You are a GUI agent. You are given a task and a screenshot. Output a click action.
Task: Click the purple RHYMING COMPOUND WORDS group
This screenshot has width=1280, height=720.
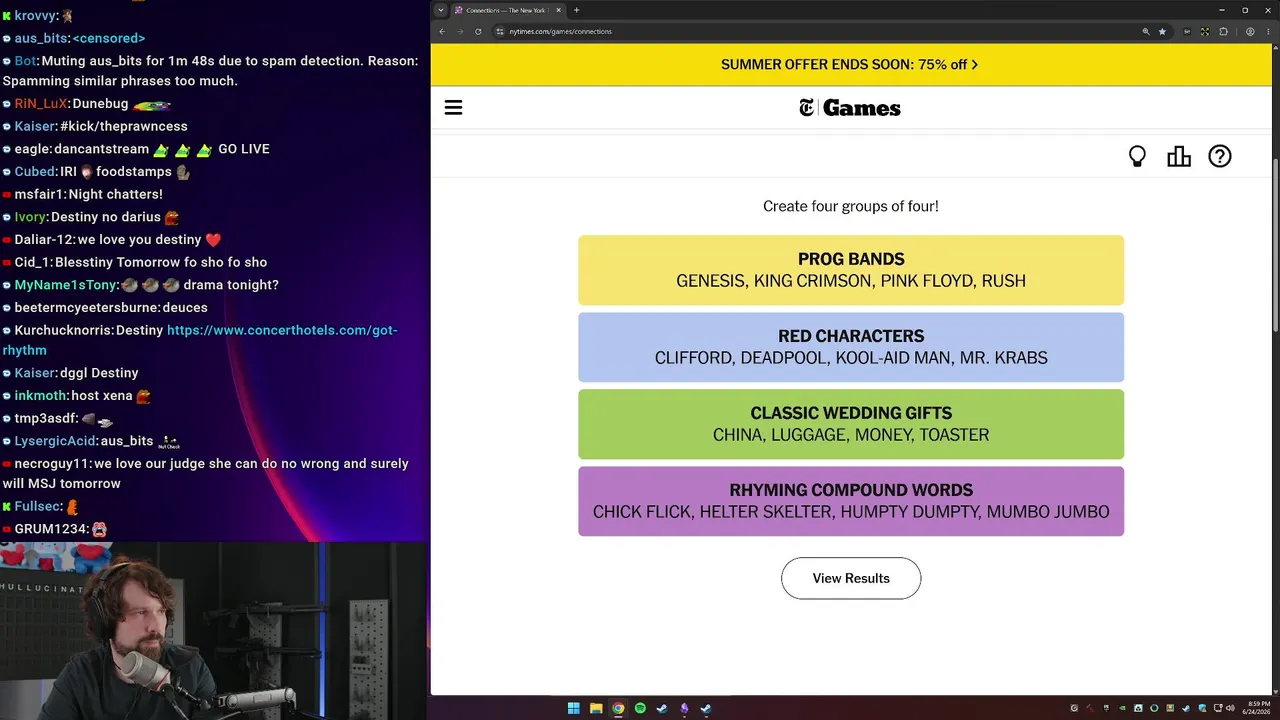[851, 501]
